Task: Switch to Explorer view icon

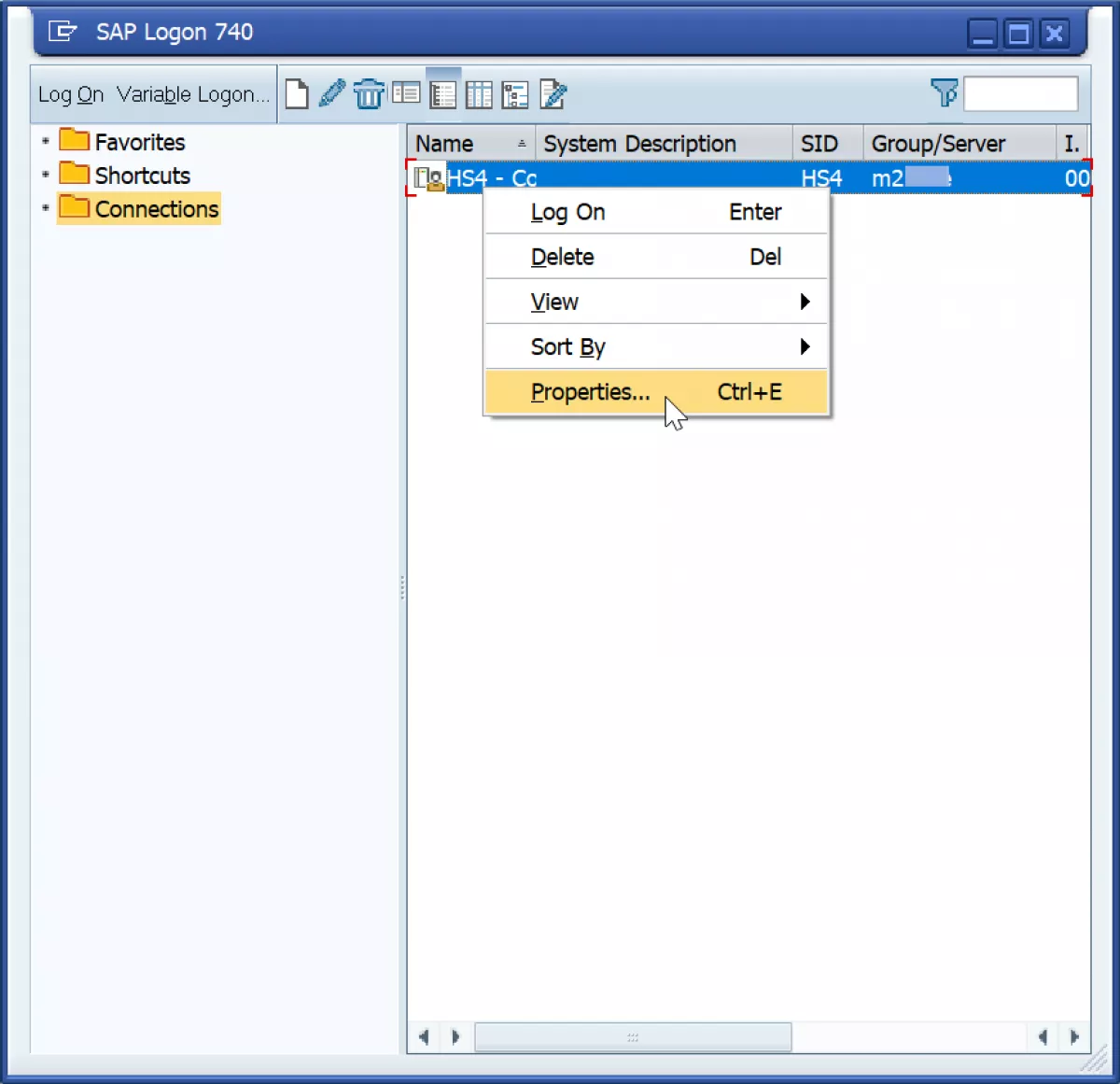Action: [406, 94]
